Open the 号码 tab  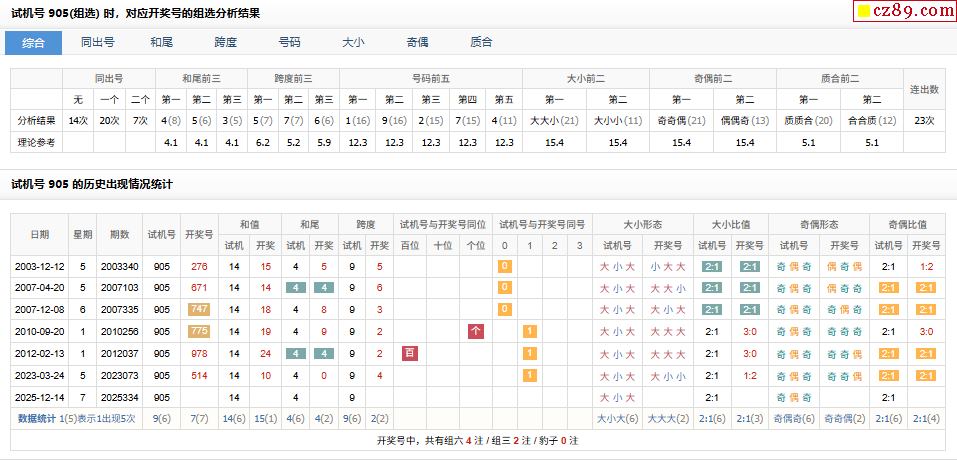pos(289,42)
